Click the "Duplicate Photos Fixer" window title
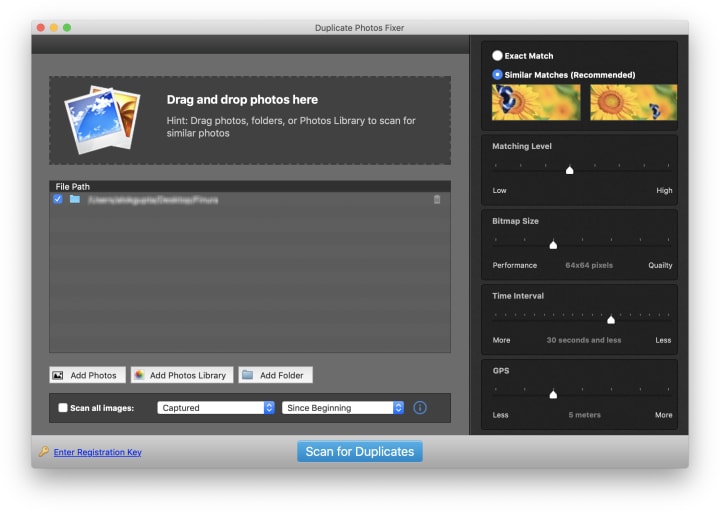The width and height of the screenshot is (720, 512). (x=360, y=28)
